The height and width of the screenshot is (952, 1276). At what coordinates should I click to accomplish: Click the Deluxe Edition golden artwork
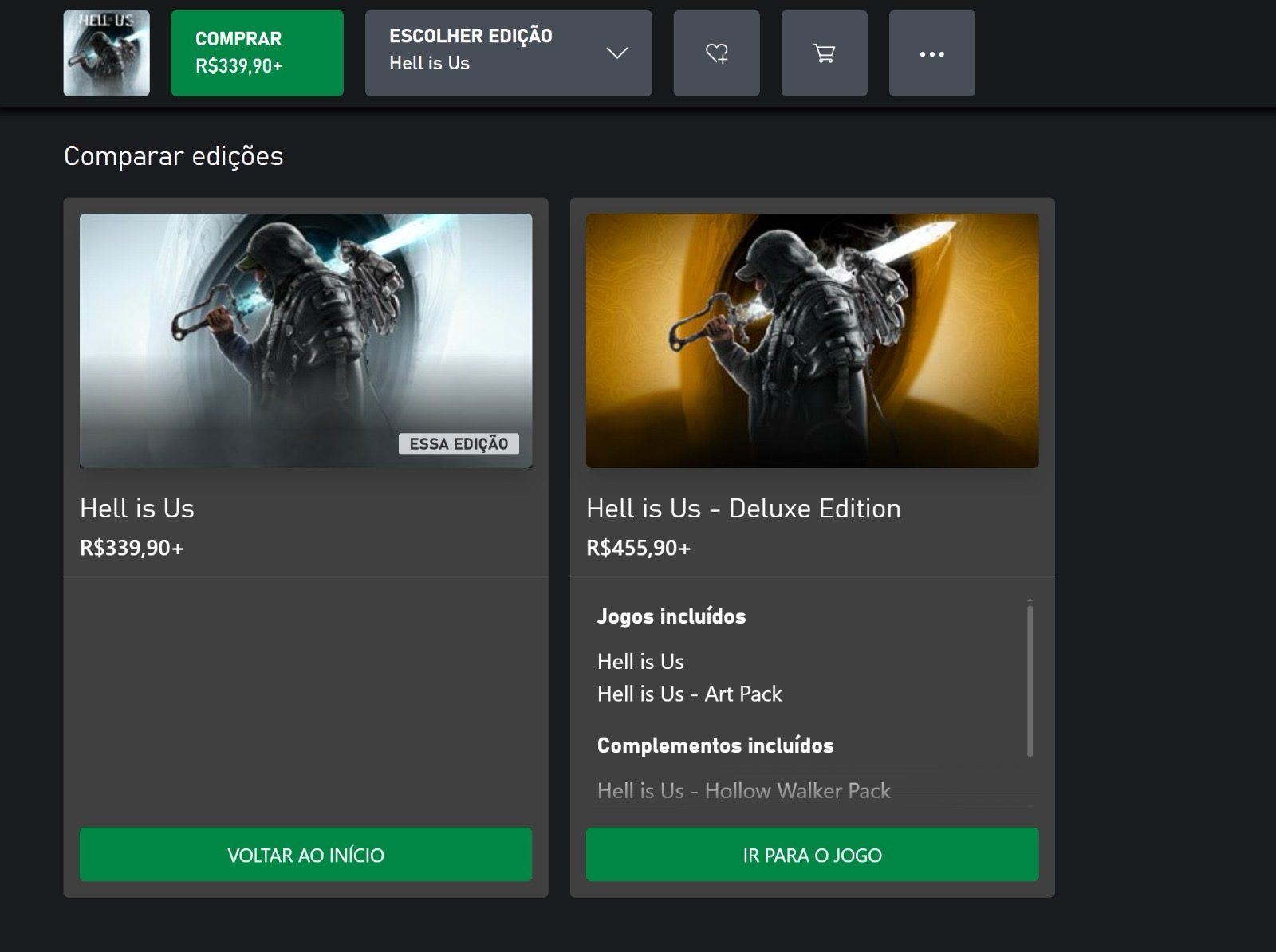click(x=812, y=340)
